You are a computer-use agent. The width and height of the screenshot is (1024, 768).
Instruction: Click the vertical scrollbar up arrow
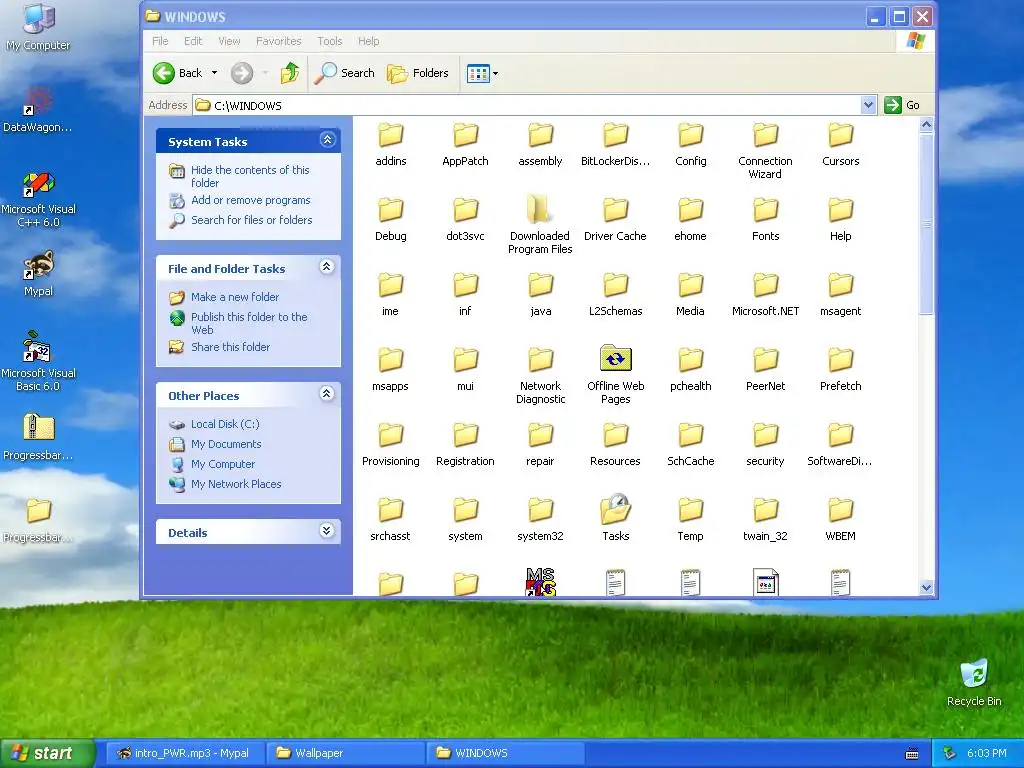coord(926,124)
